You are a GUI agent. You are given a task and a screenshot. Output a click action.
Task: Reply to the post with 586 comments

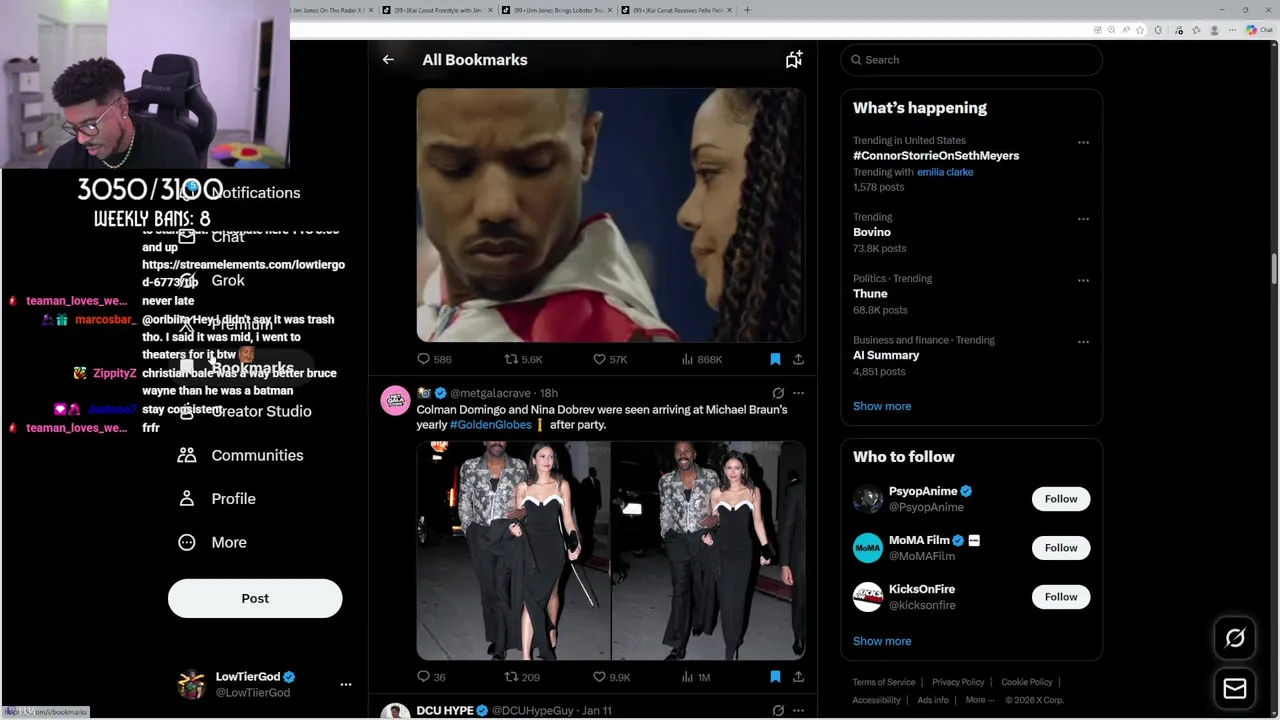click(x=434, y=359)
